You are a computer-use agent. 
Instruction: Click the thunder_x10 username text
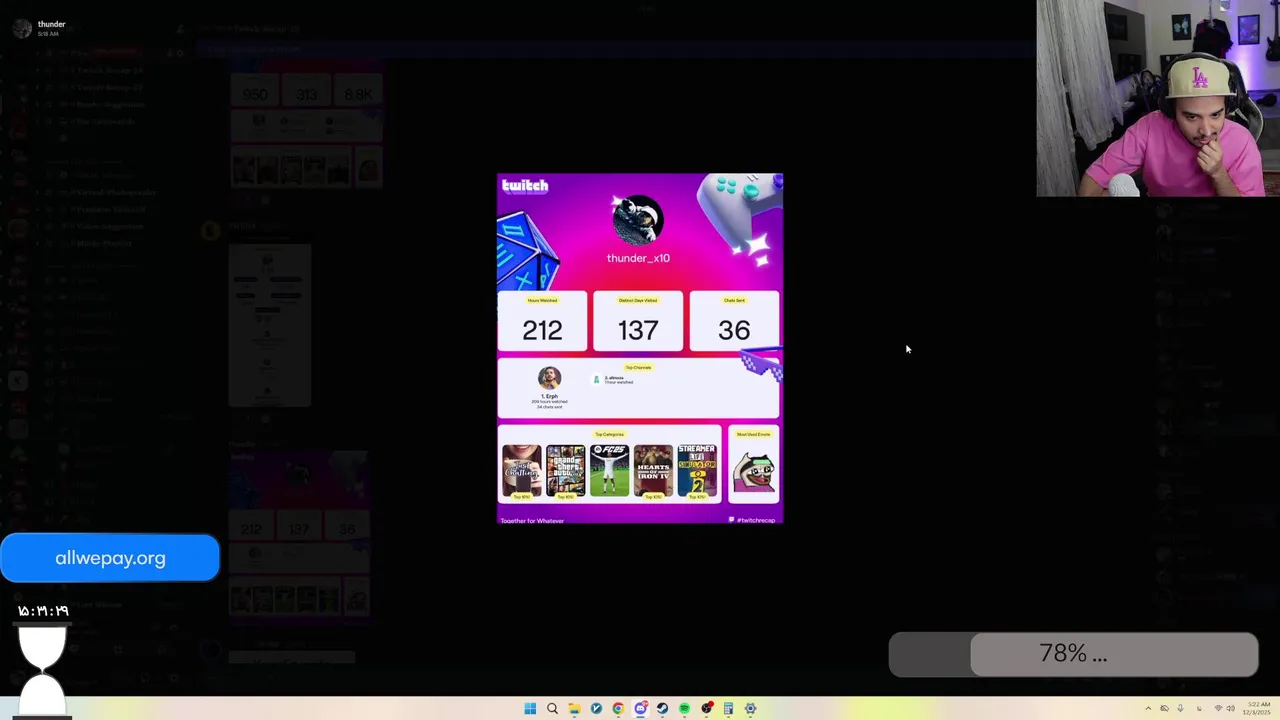click(638, 258)
